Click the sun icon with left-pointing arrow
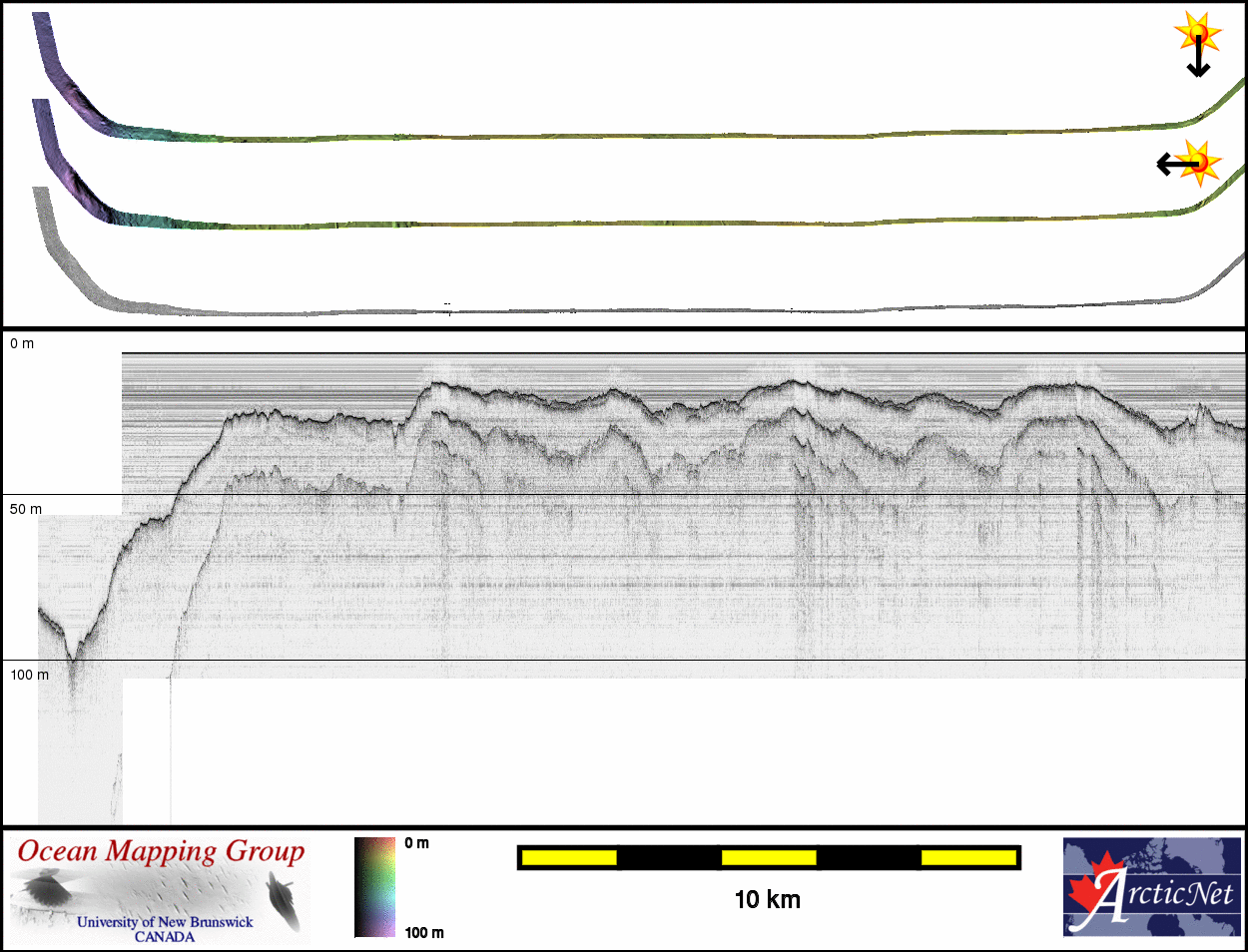 1201,162
